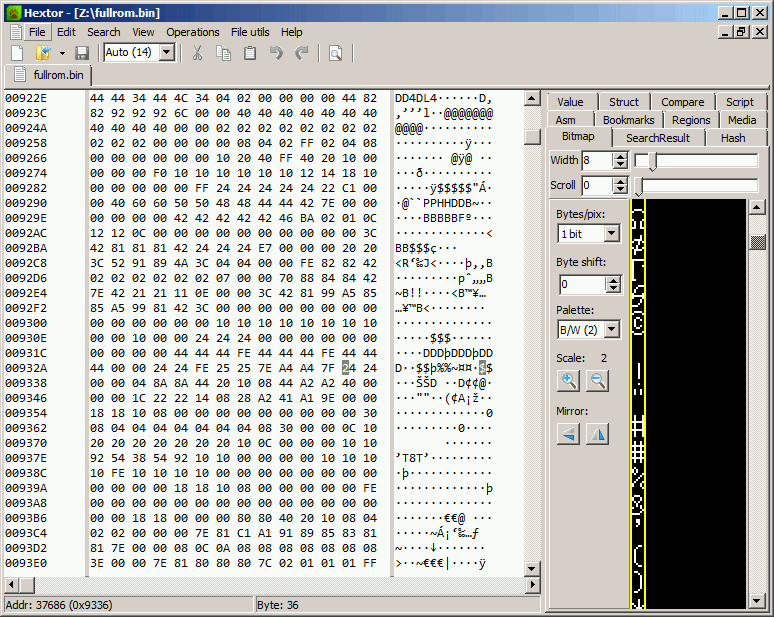Switch to the Media tab
774x617 pixels.
pyautogui.click(x=742, y=120)
